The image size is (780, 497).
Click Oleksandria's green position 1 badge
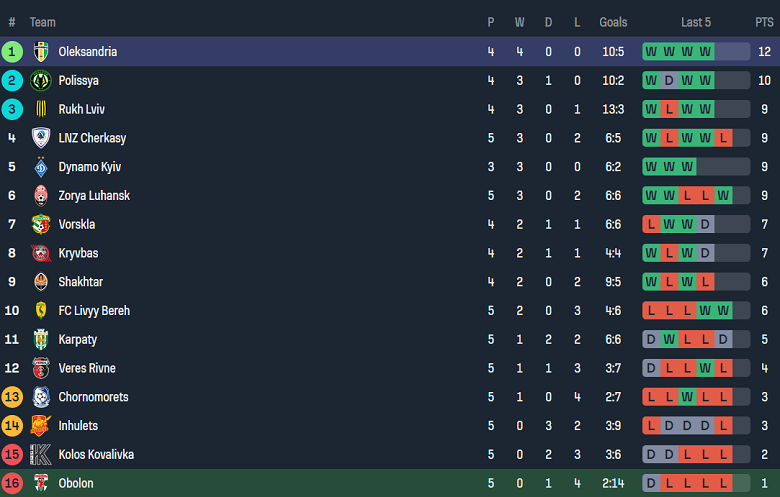12,52
